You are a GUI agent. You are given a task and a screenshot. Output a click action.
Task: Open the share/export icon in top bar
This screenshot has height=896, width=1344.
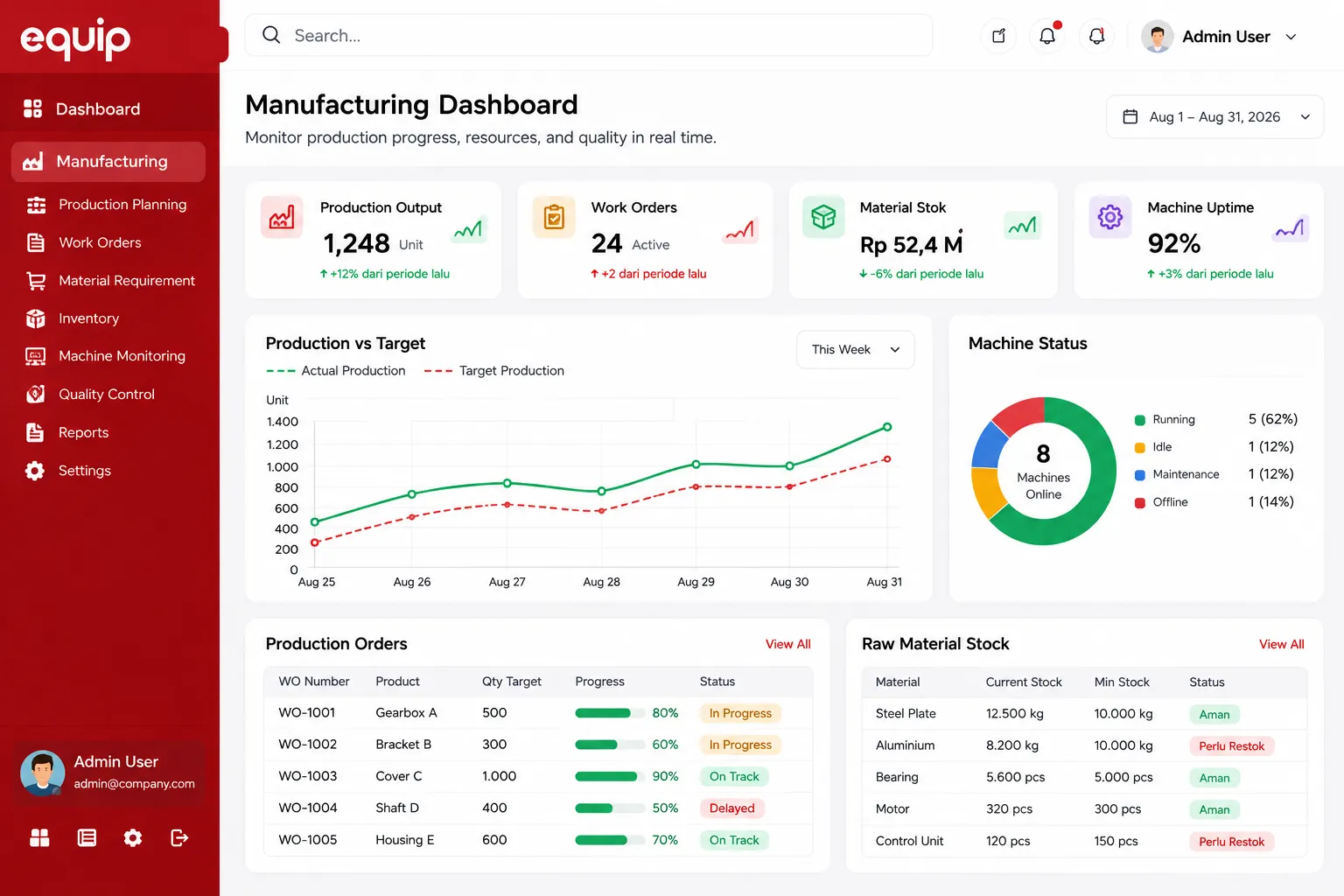click(x=998, y=36)
